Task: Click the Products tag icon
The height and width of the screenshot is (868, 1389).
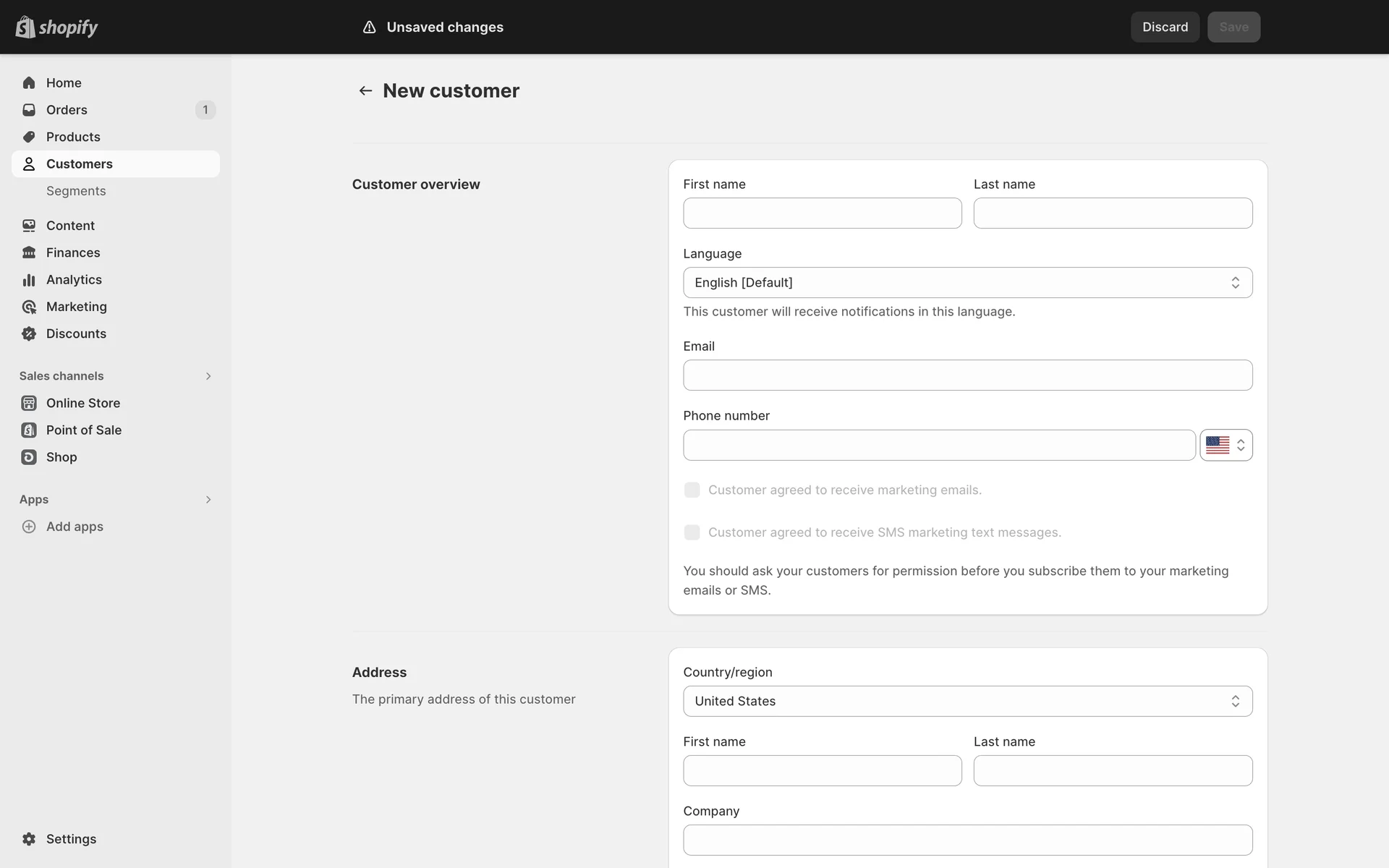Action: pyautogui.click(x=29, y=137)
